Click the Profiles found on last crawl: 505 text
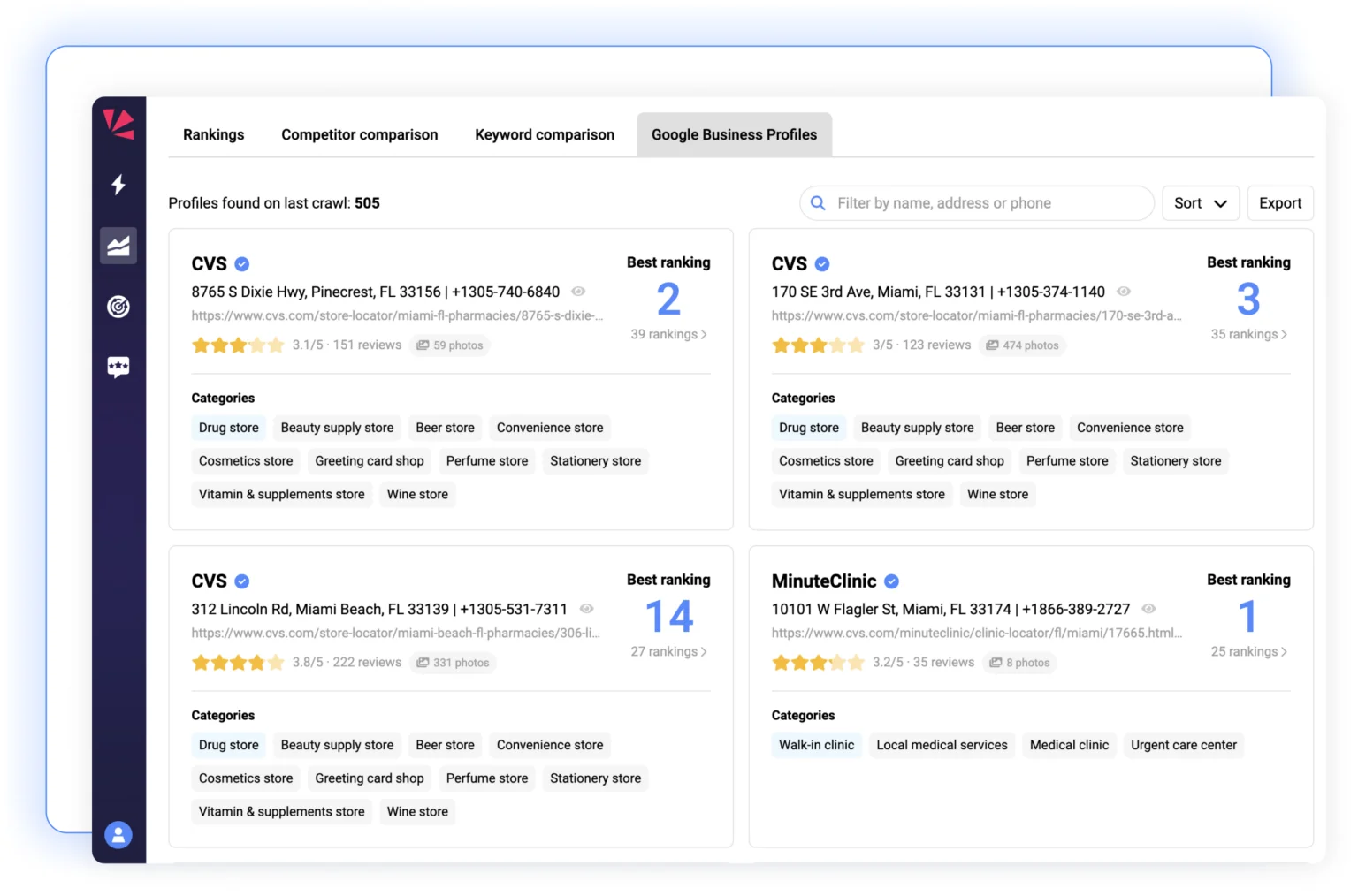1358x896 pixels. (x=274, y=203)
